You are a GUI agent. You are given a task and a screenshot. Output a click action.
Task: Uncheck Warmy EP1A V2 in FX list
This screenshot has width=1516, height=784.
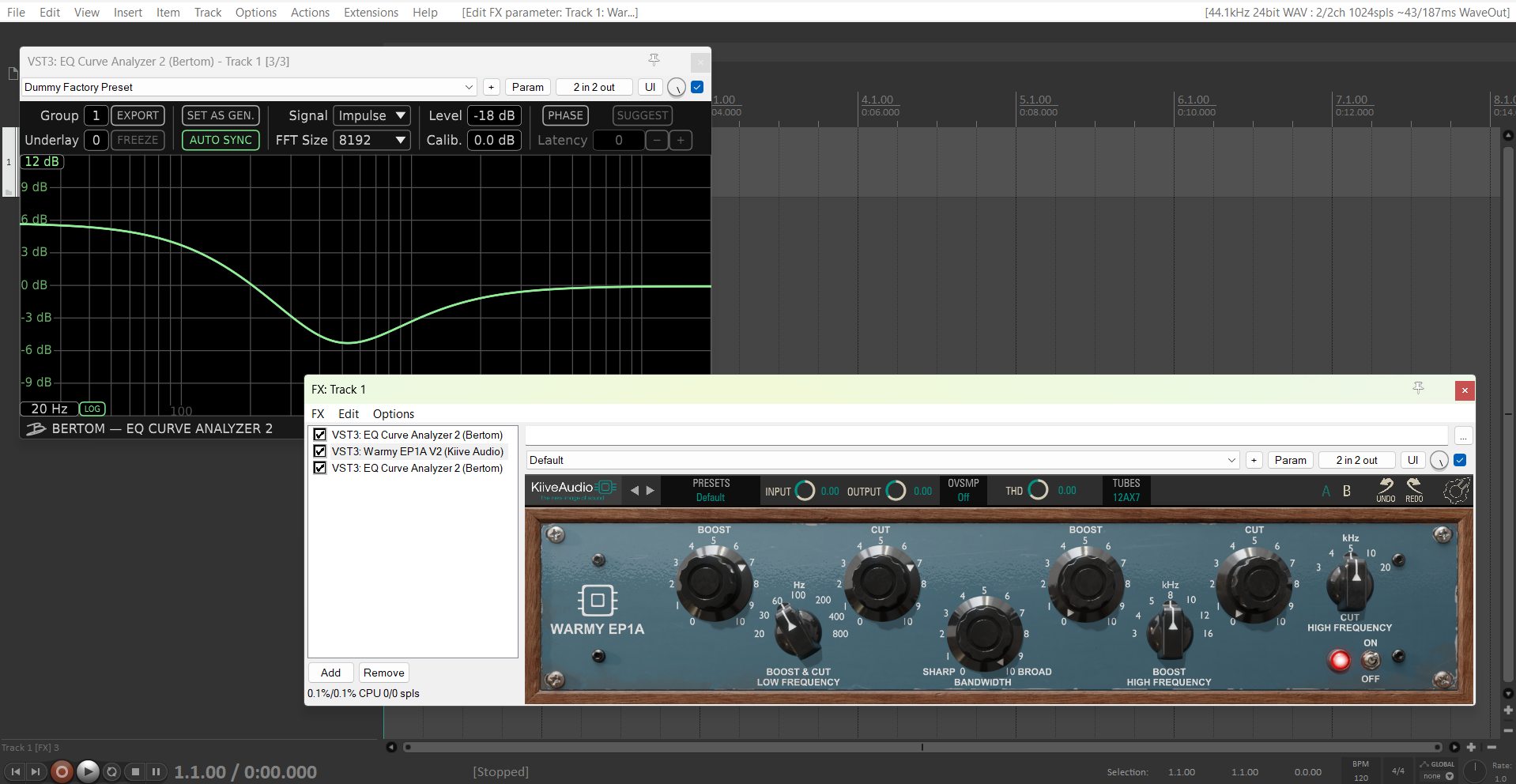point(320,451)
